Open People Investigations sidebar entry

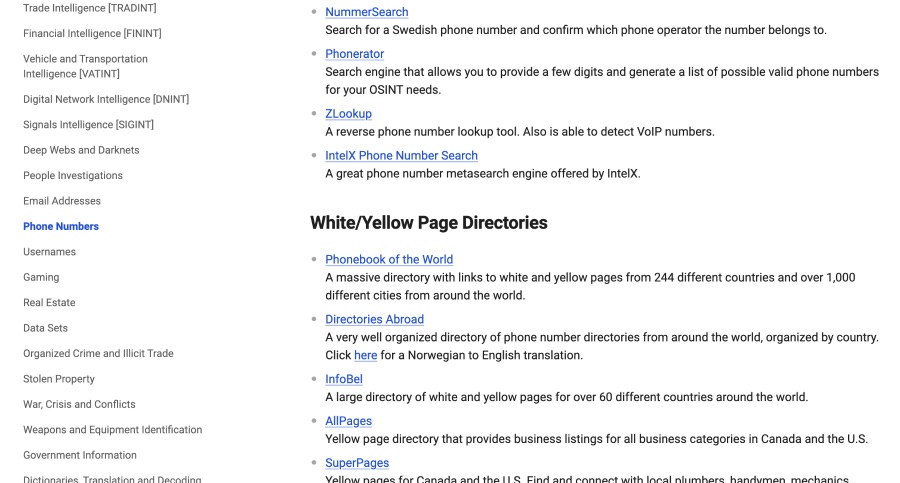73,175
